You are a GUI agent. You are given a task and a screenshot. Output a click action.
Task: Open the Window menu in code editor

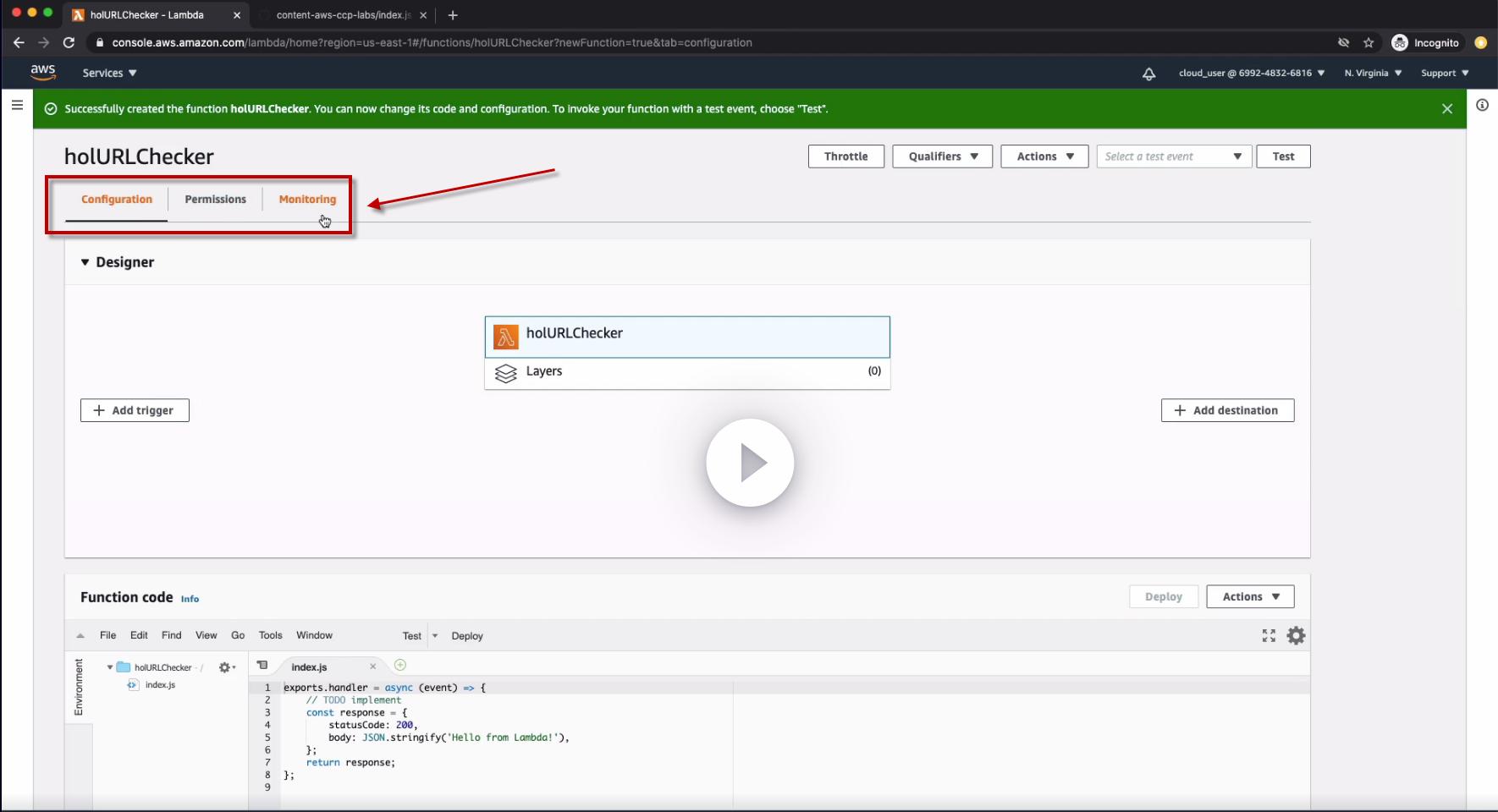(x=314, y=635)
